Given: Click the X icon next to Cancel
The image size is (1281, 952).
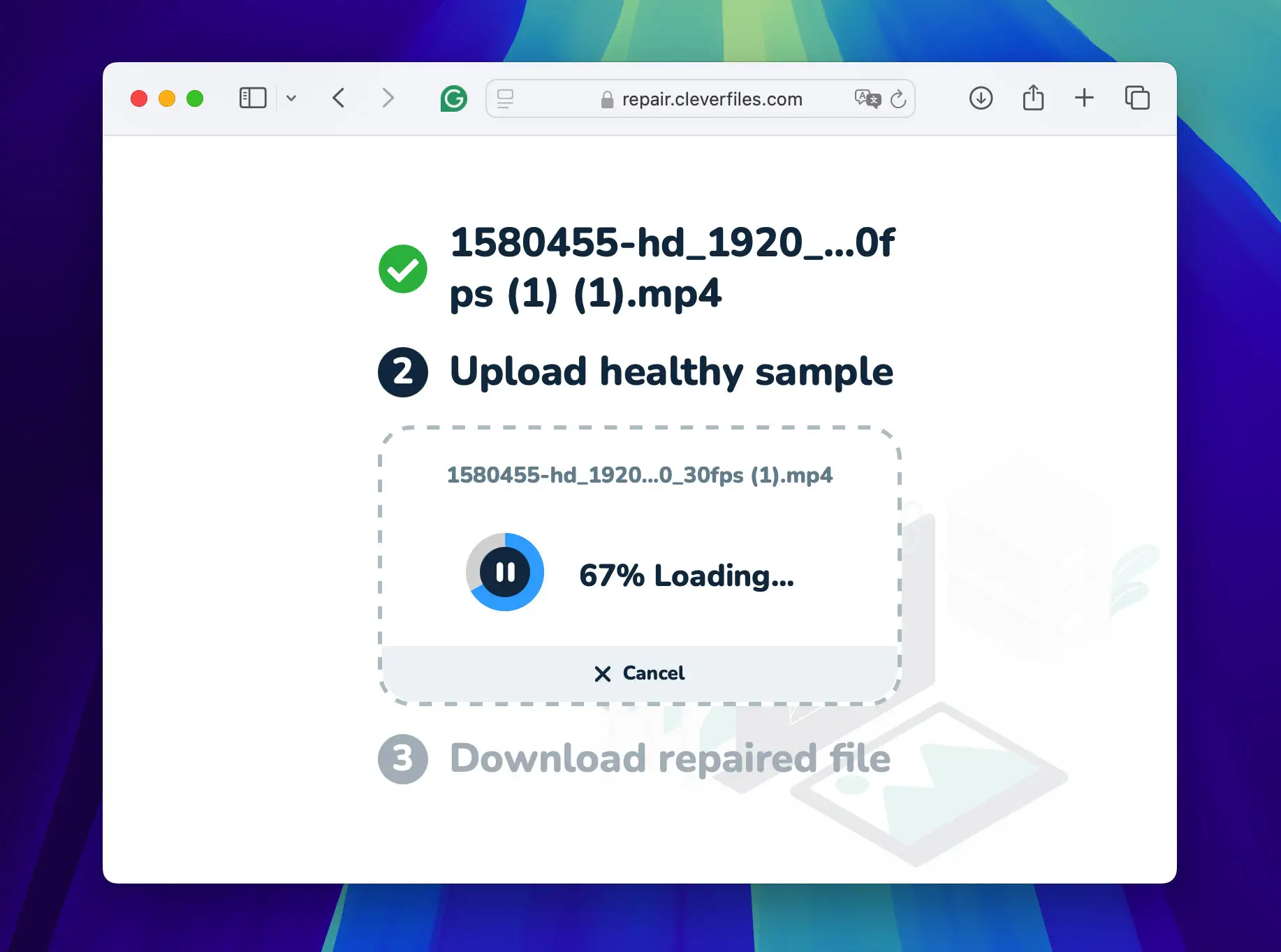Looking at the screenshot, I should pos(602,674).
